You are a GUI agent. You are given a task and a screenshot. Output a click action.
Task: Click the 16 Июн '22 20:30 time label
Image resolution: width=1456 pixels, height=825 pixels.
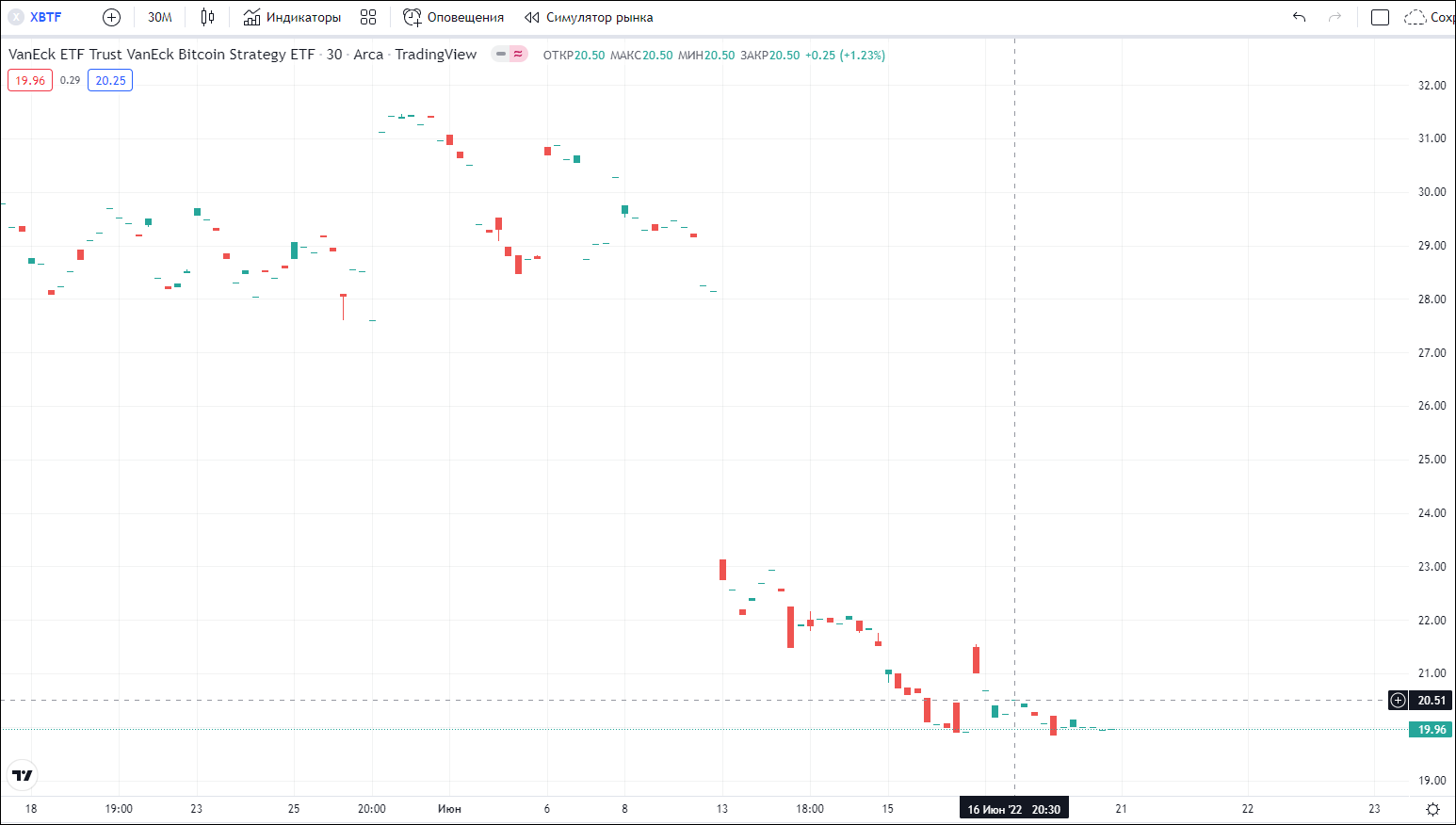[1013, 809]
